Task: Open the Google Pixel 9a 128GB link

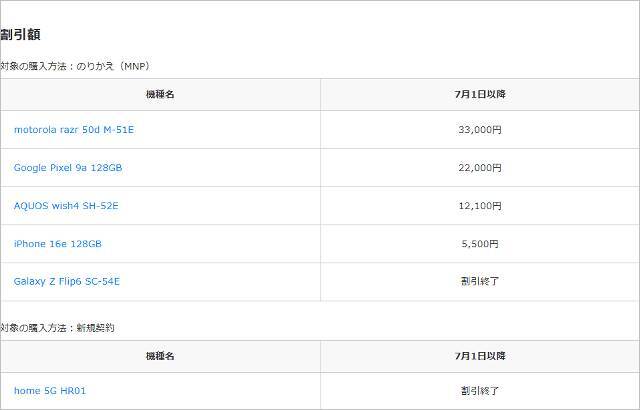Action: pyautogui.click(x=68, y=168)
